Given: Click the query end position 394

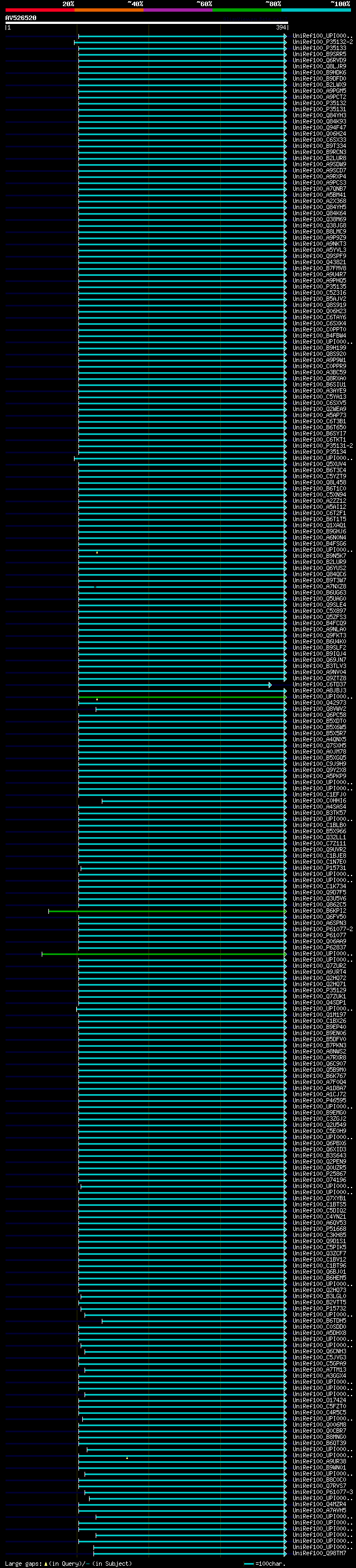Looking at the screenshot, I should (280, 28).
